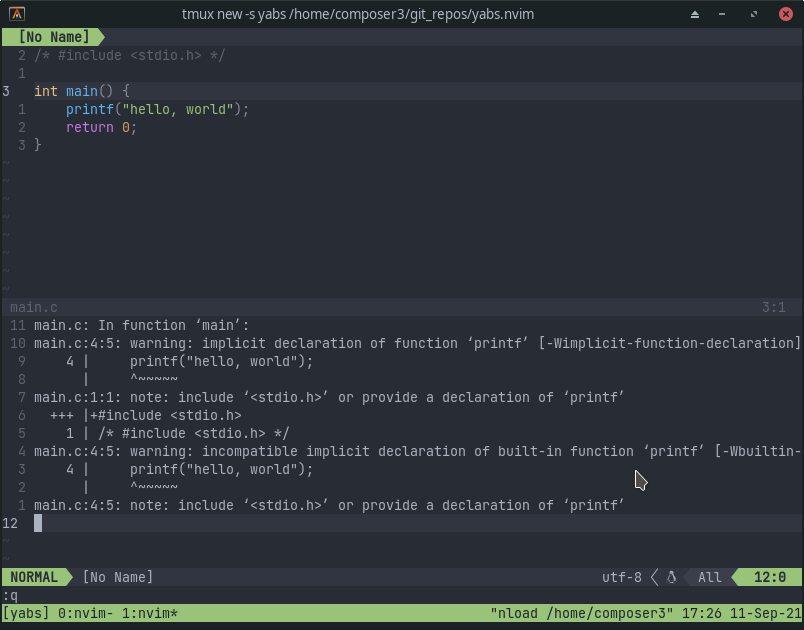Click the [No Name] label in statusline
The image size is (804, 630).
coord(118,577)
